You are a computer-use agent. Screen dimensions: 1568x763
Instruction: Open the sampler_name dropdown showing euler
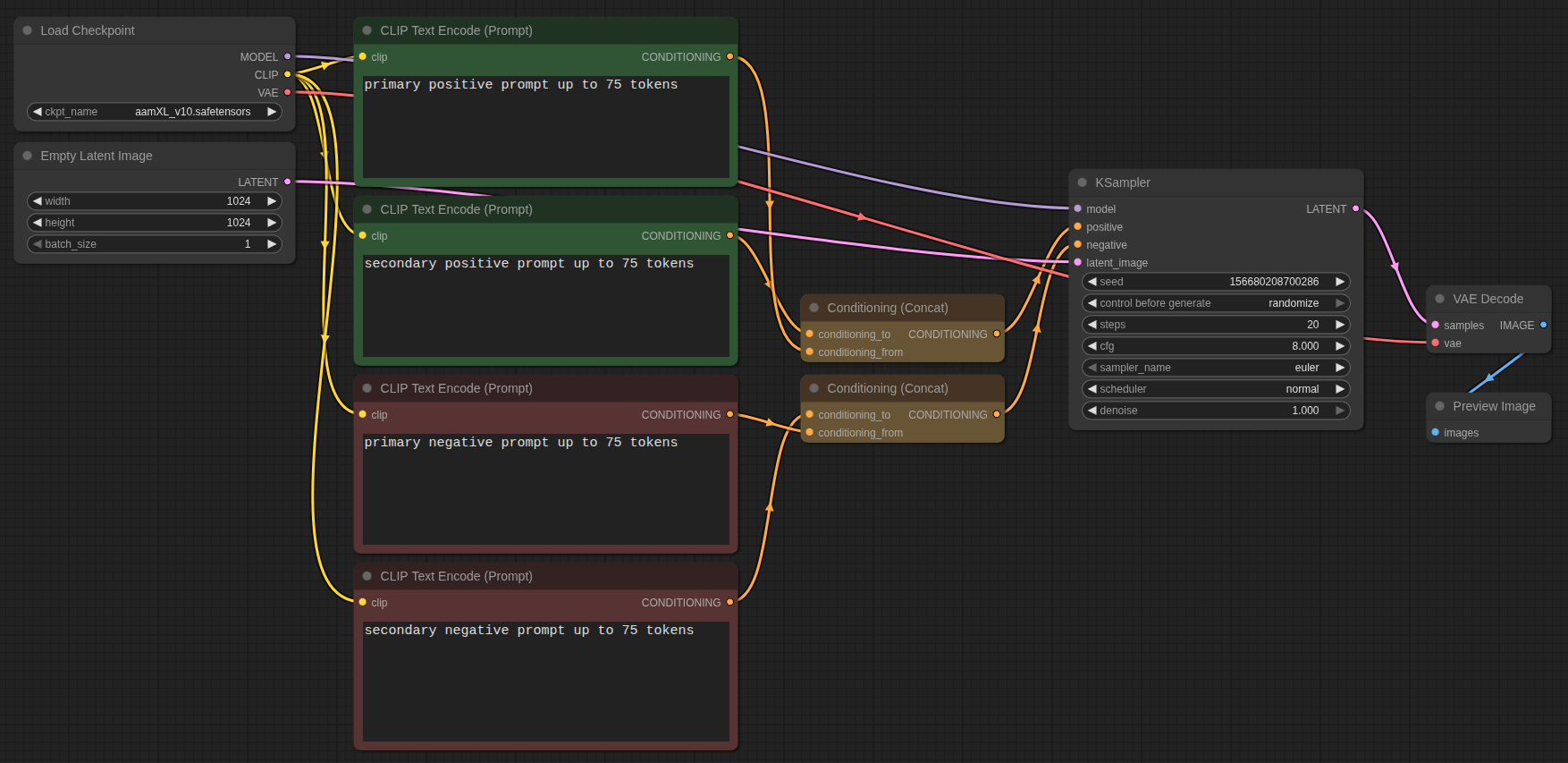pyautogui.click(x=1215, y=368)
